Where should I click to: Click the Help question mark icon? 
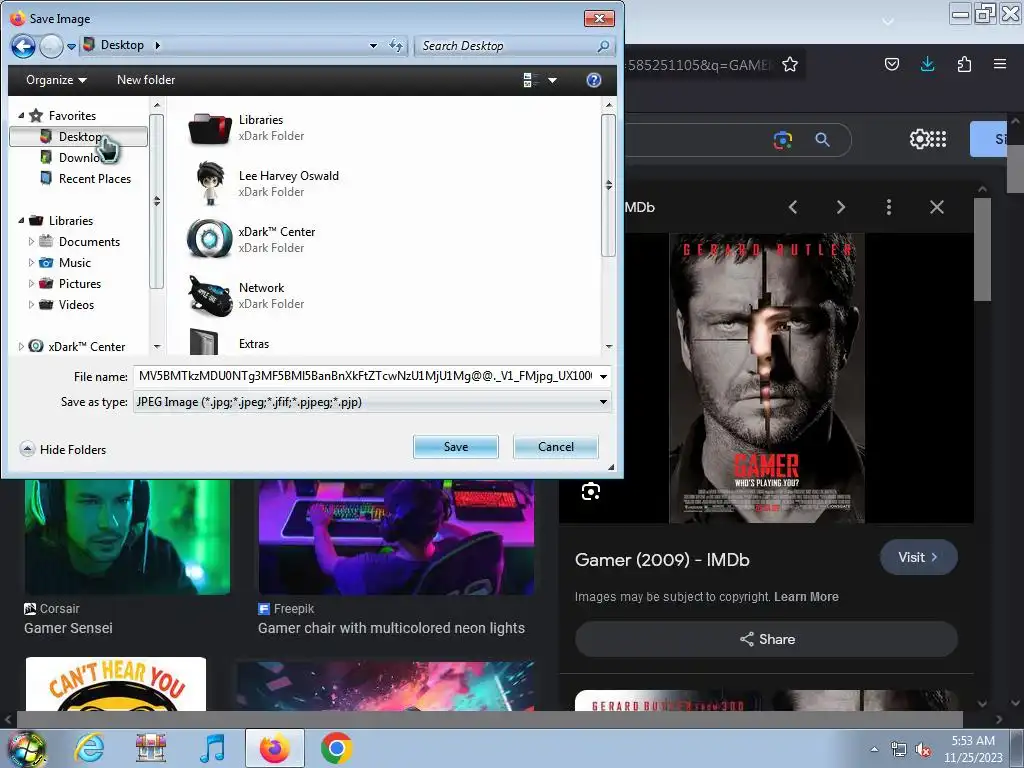(x=594, y=80)
